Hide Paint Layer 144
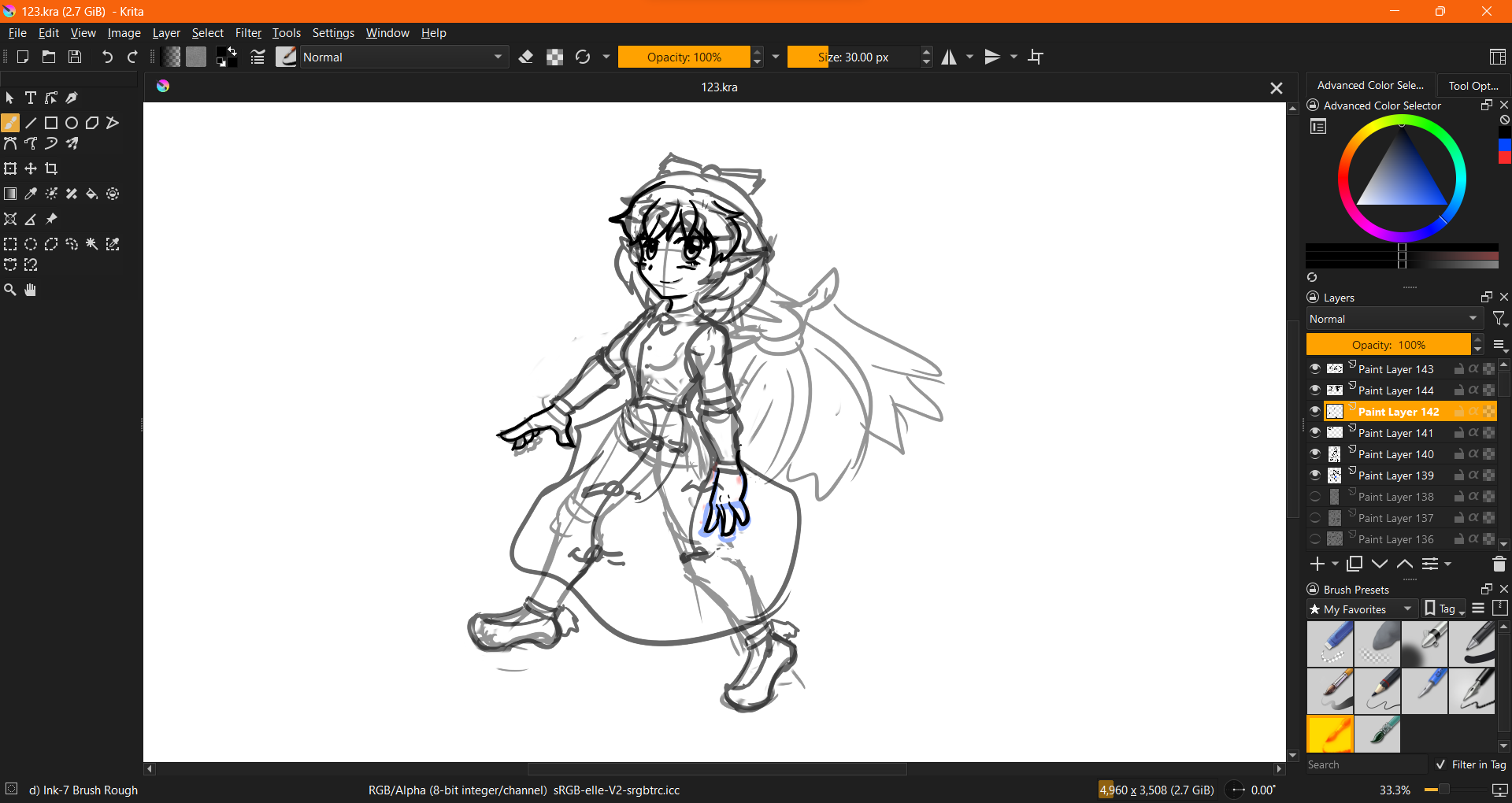Screen dimensions: 1512x803 1315,390
